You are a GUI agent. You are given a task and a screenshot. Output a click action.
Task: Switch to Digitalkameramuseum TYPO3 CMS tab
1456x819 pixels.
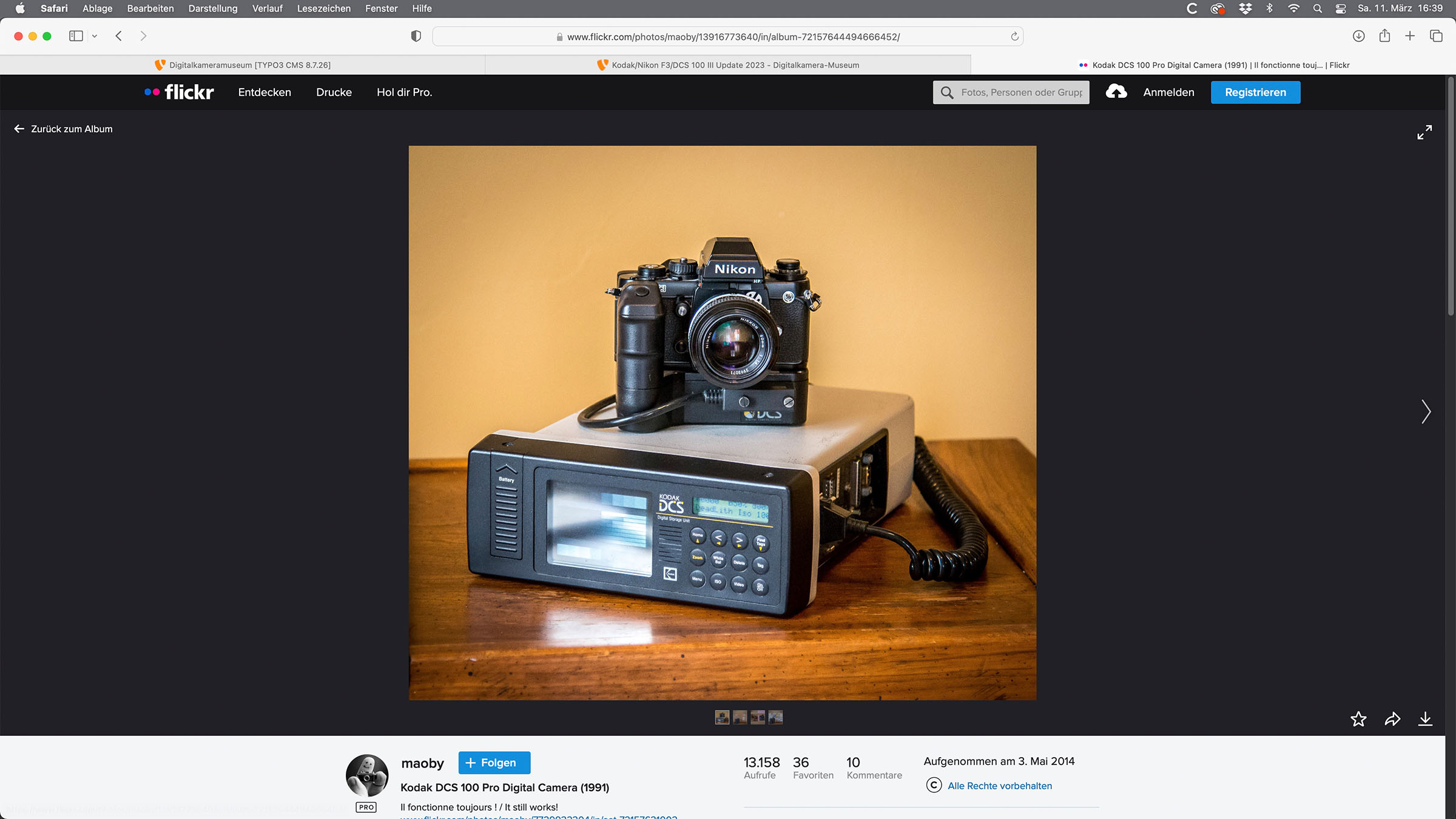pos(243,65)
